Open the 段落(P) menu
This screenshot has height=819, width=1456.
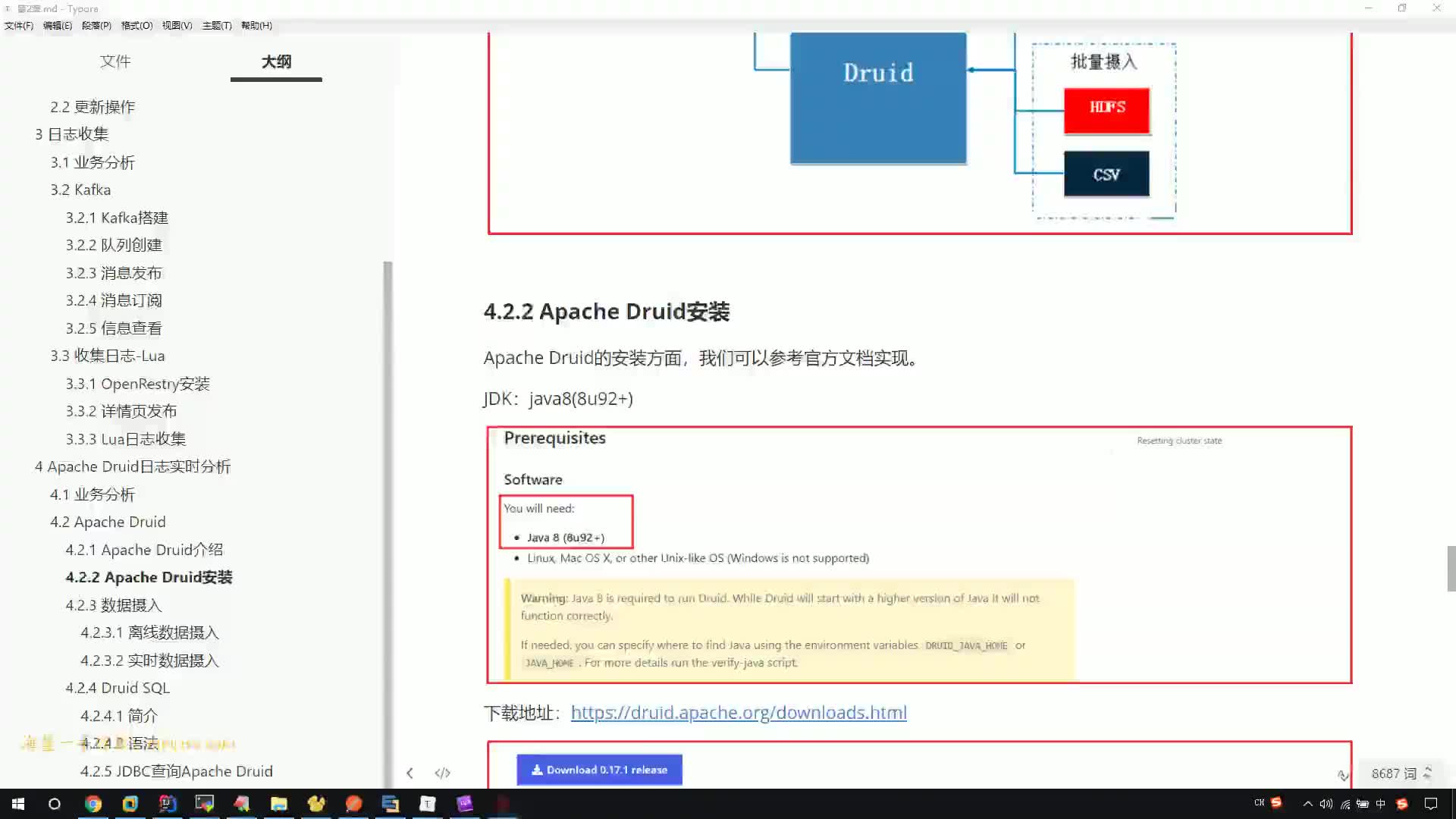pyautogui.click(x=96, y=25)
